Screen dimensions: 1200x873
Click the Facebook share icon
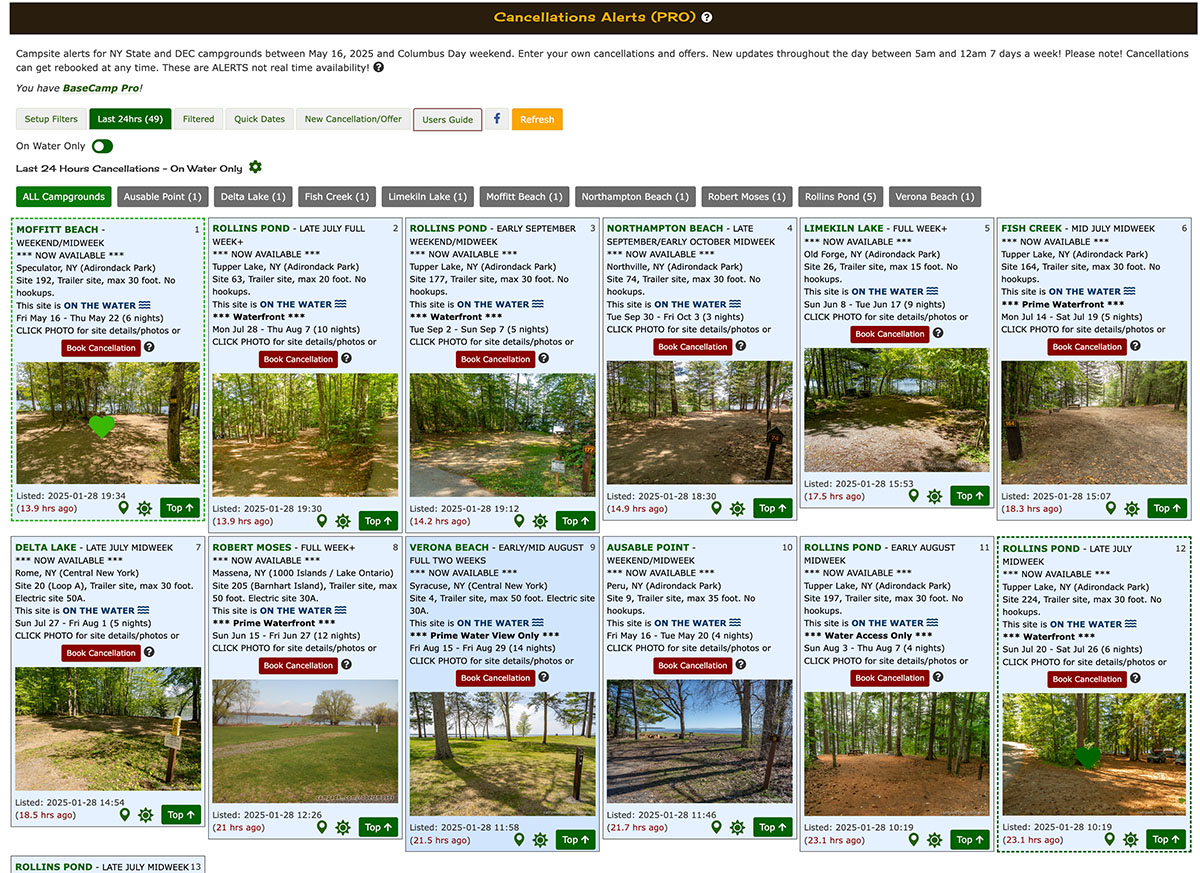[497, 119]
